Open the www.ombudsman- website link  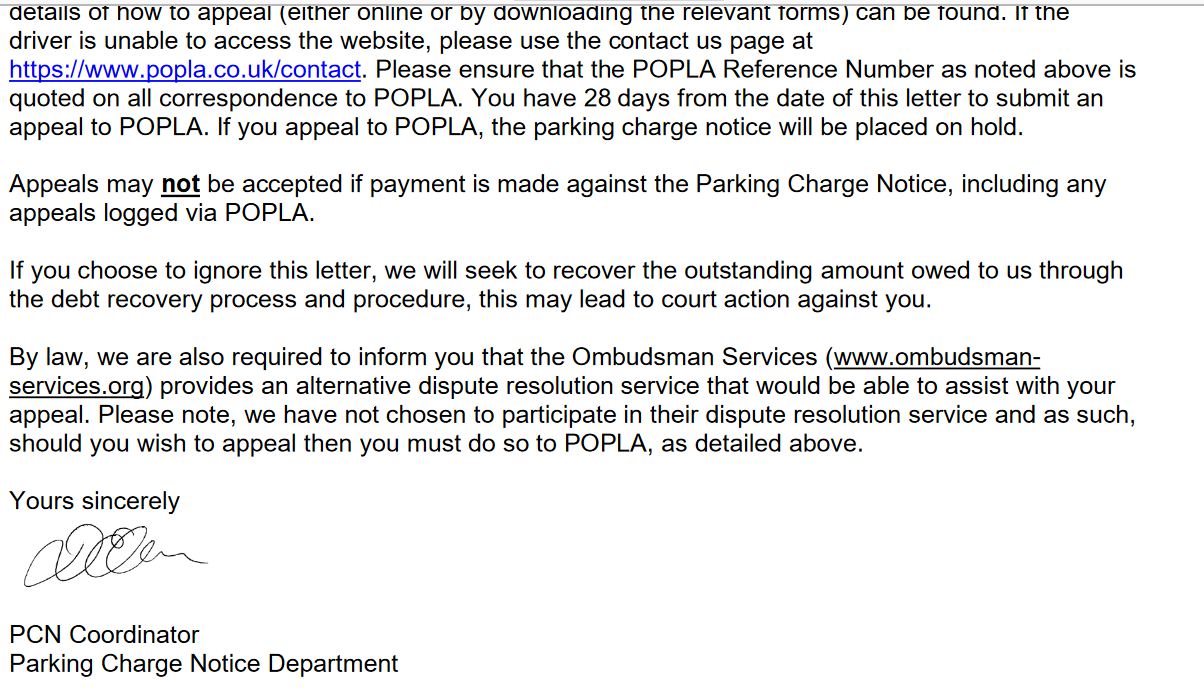click(937, 357)
